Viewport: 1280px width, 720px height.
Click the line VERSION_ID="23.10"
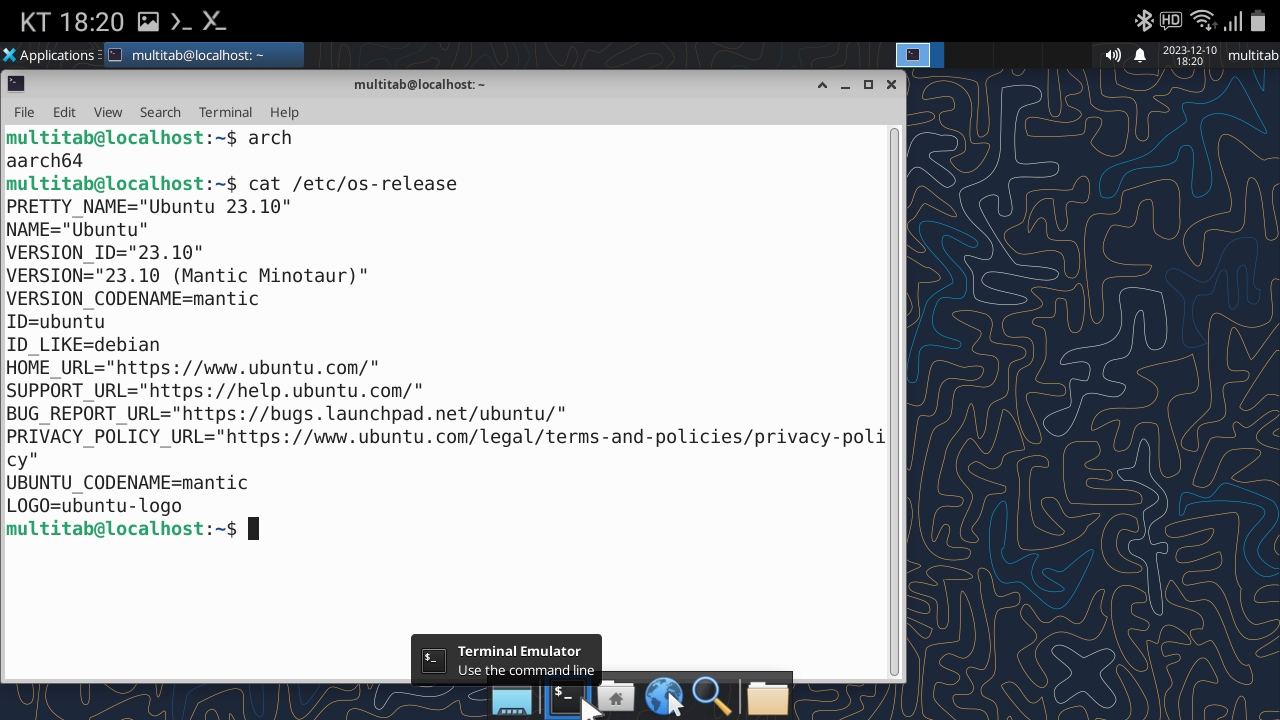(x=104, y=252)
